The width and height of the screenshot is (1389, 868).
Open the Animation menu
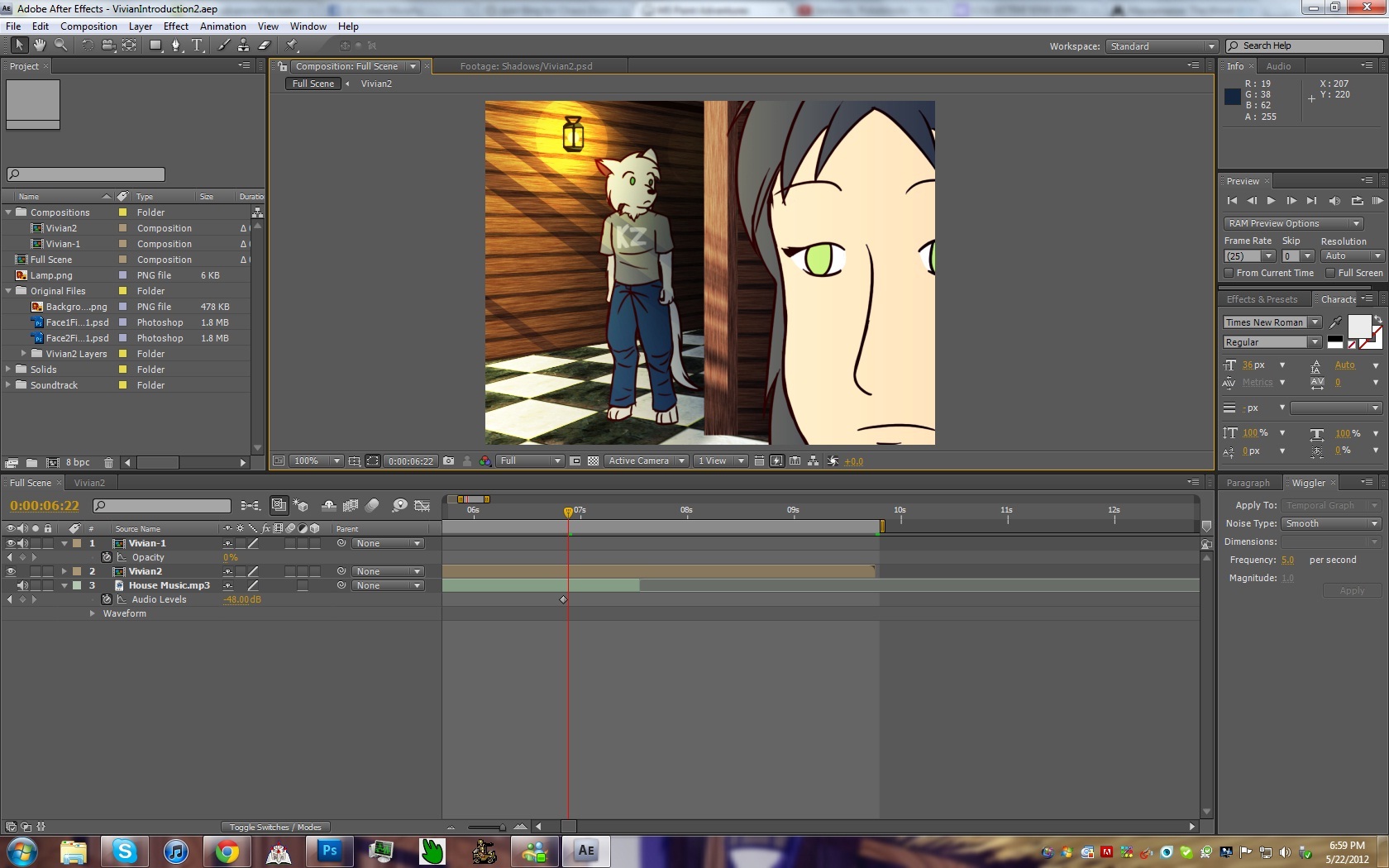(223, 26)
